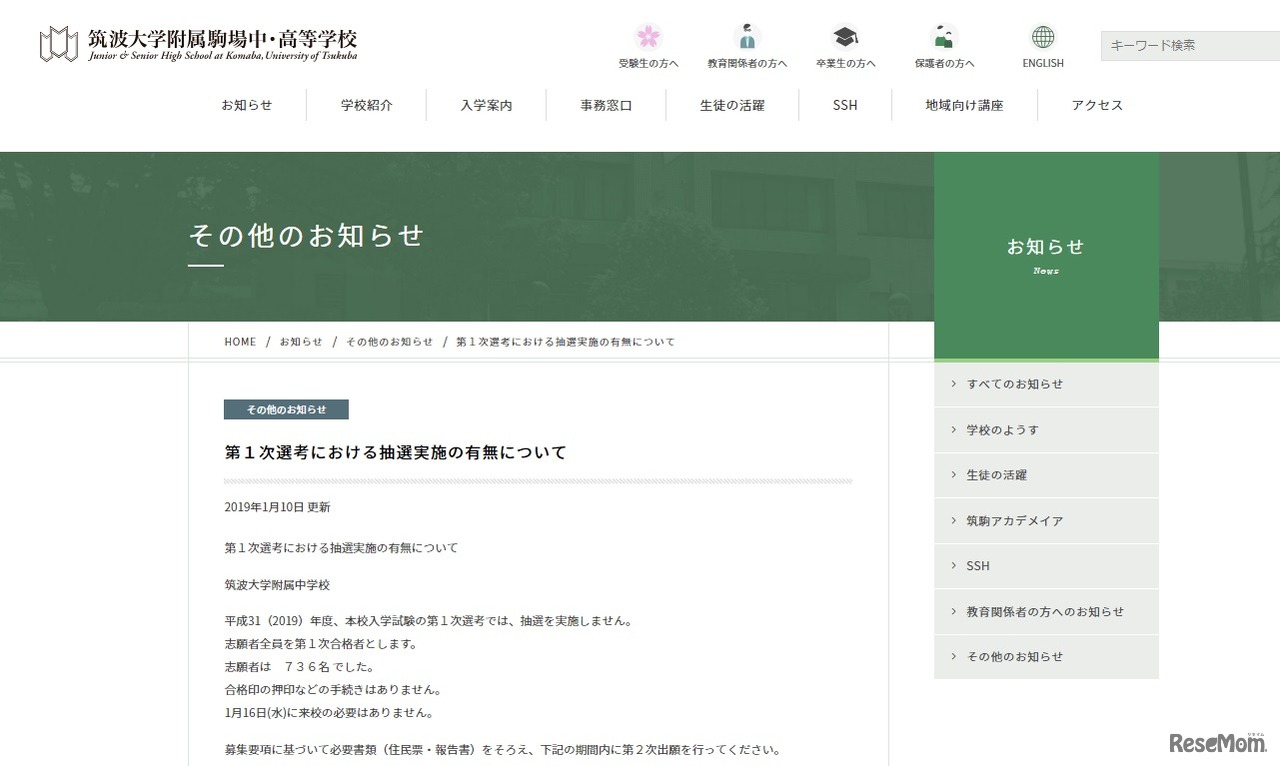Screen dimensions: 1280x766
Task: Click the school logo in header
Action: pos(198,44)
